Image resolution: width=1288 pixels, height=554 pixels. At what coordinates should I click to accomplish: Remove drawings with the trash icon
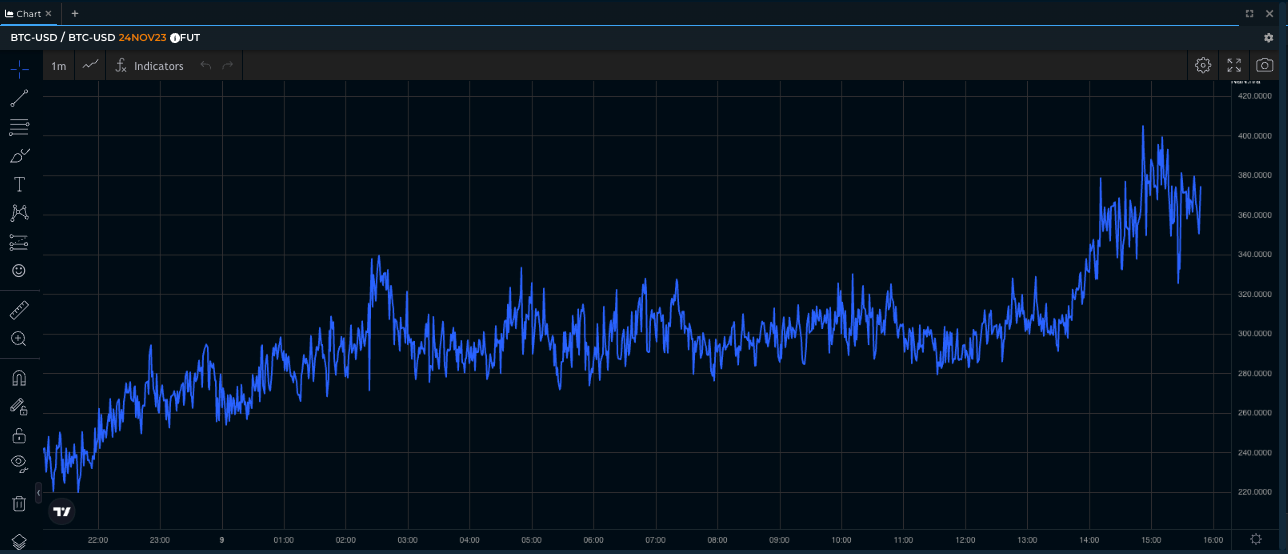(x=19, y=503)
